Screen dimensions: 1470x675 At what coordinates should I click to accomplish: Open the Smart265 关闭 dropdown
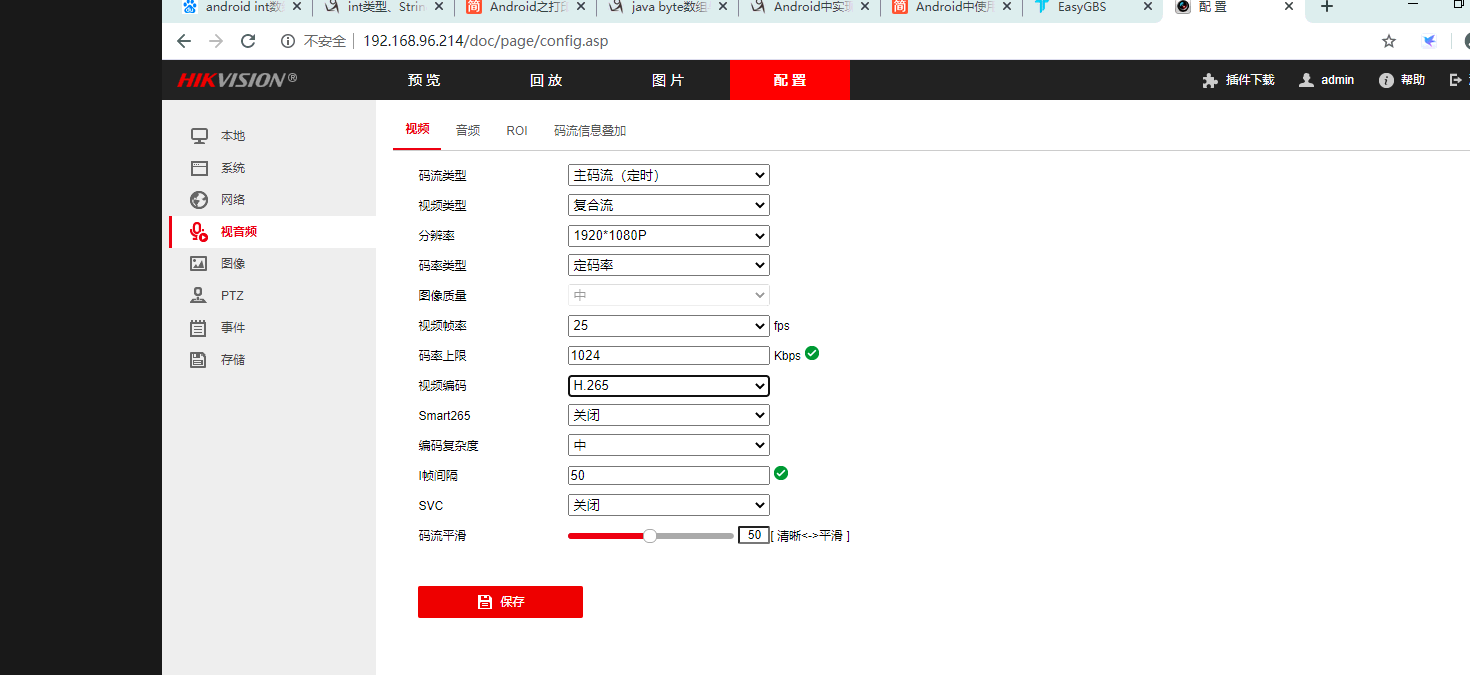(x=669, y=415)
